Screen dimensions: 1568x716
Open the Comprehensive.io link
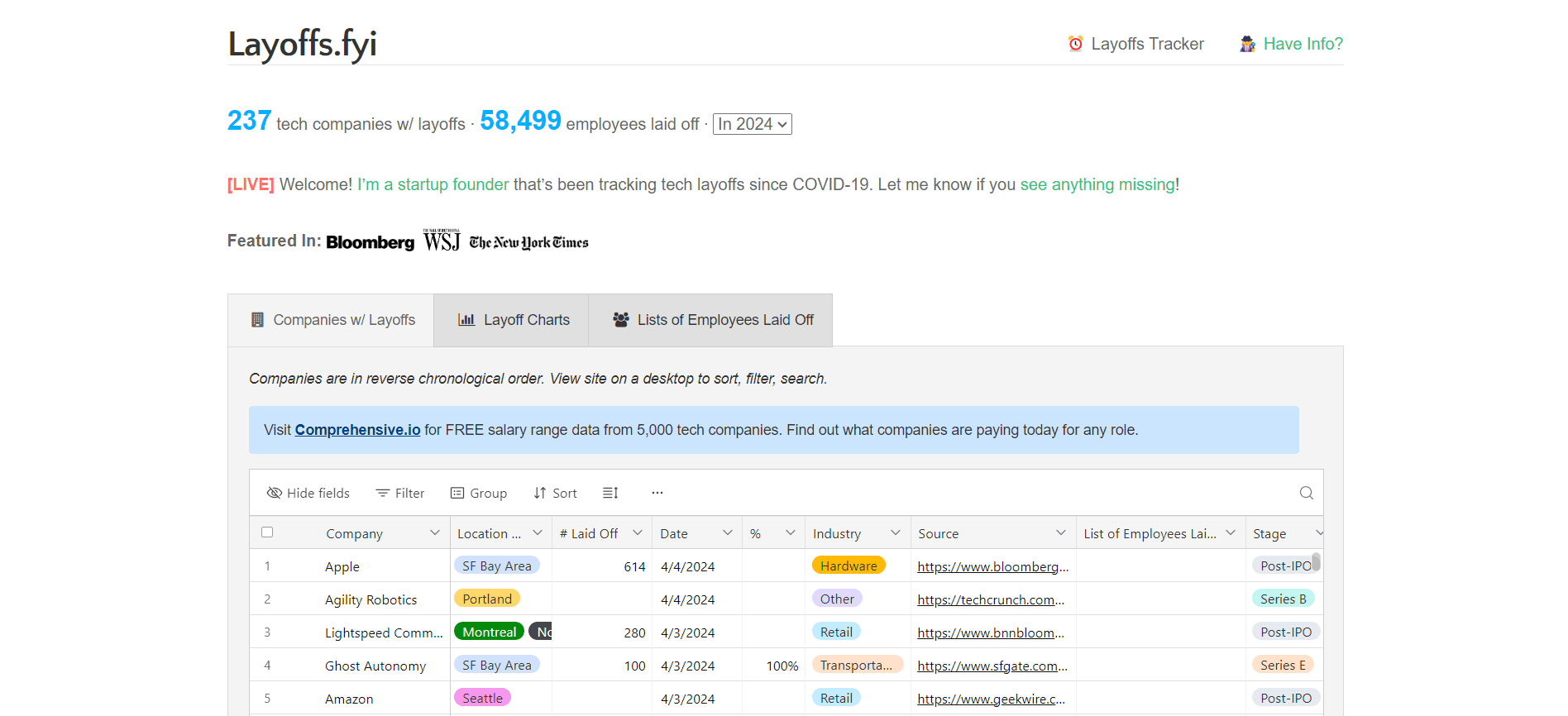point(357,430)
